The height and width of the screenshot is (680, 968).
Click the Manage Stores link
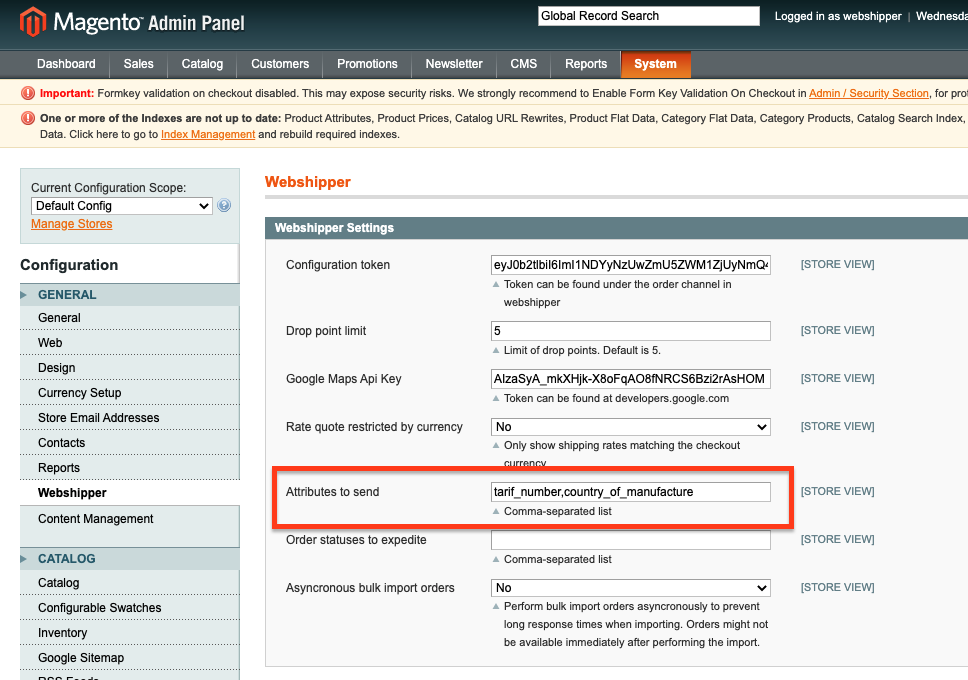tap(72, 224)
